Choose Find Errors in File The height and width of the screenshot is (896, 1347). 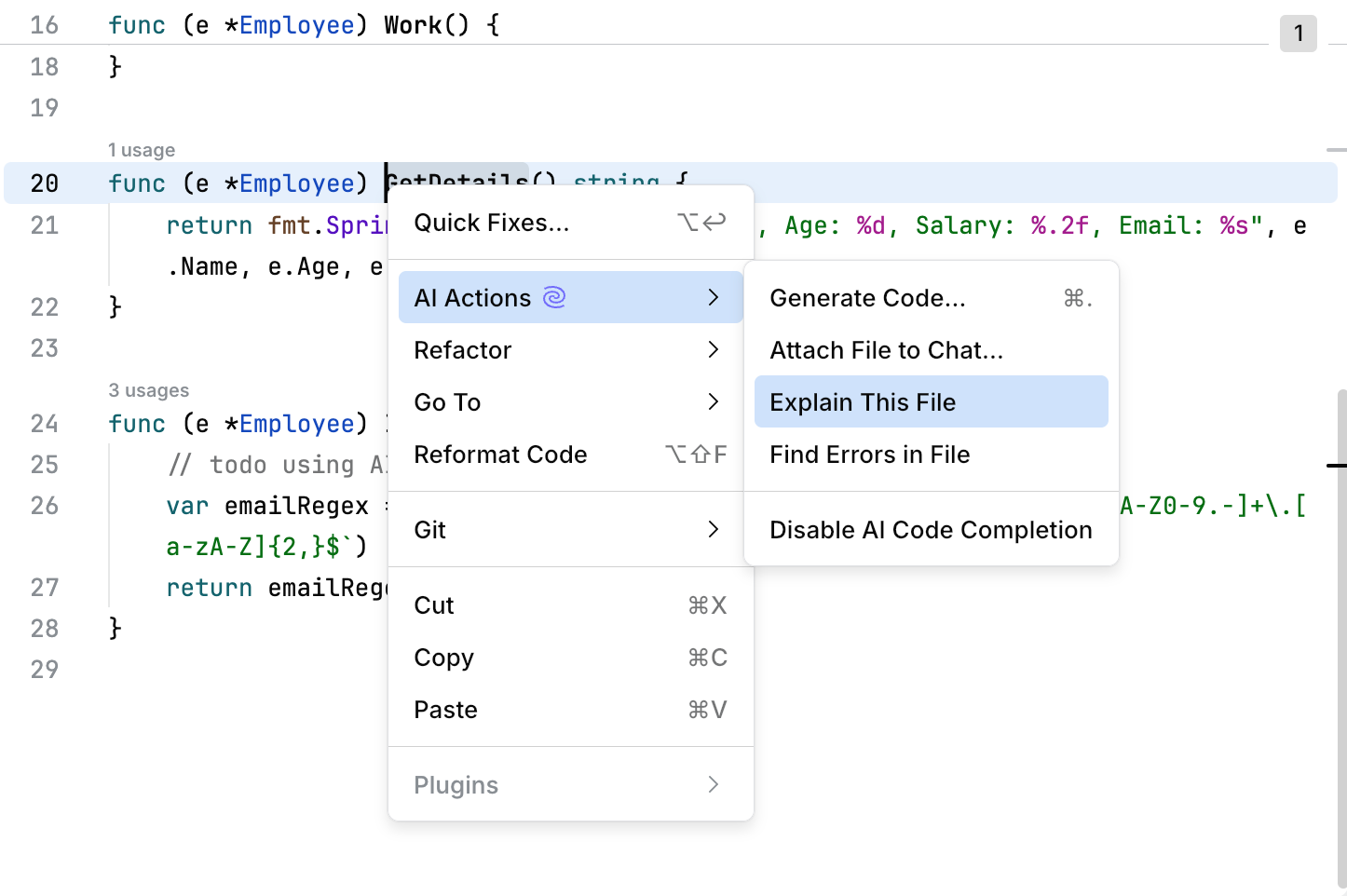(x=869, y=455)
